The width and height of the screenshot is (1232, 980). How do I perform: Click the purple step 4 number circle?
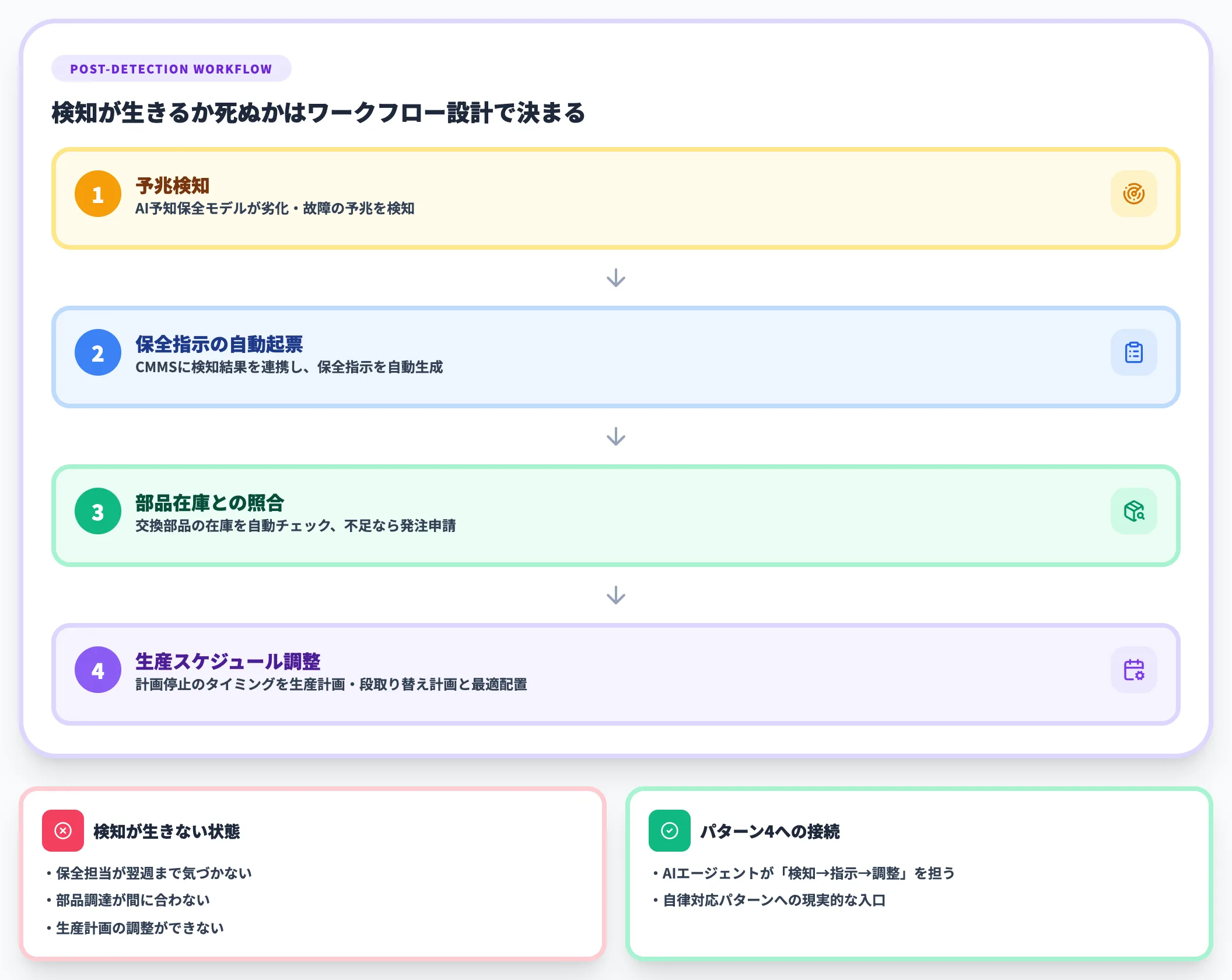(x=98, y=670)
